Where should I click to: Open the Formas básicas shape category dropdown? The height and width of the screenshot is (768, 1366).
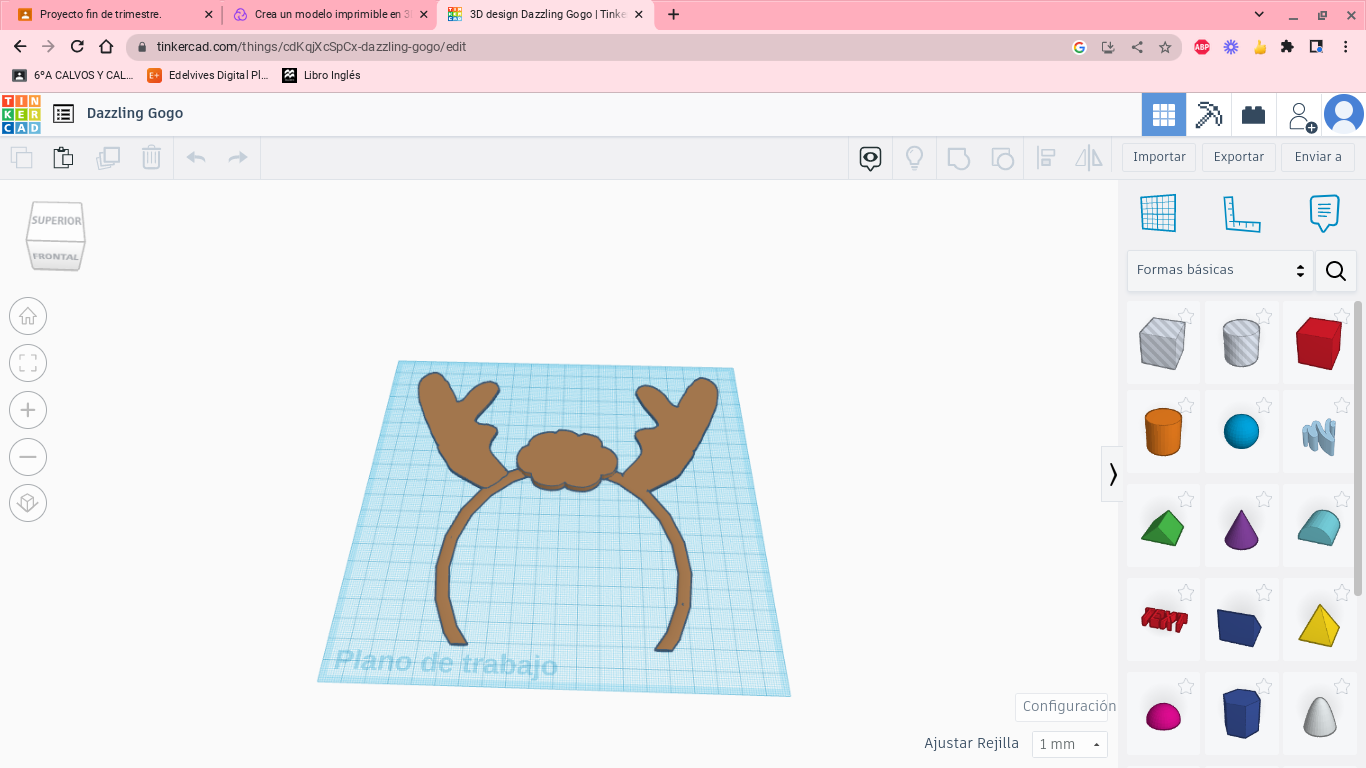coord(1220,270)
